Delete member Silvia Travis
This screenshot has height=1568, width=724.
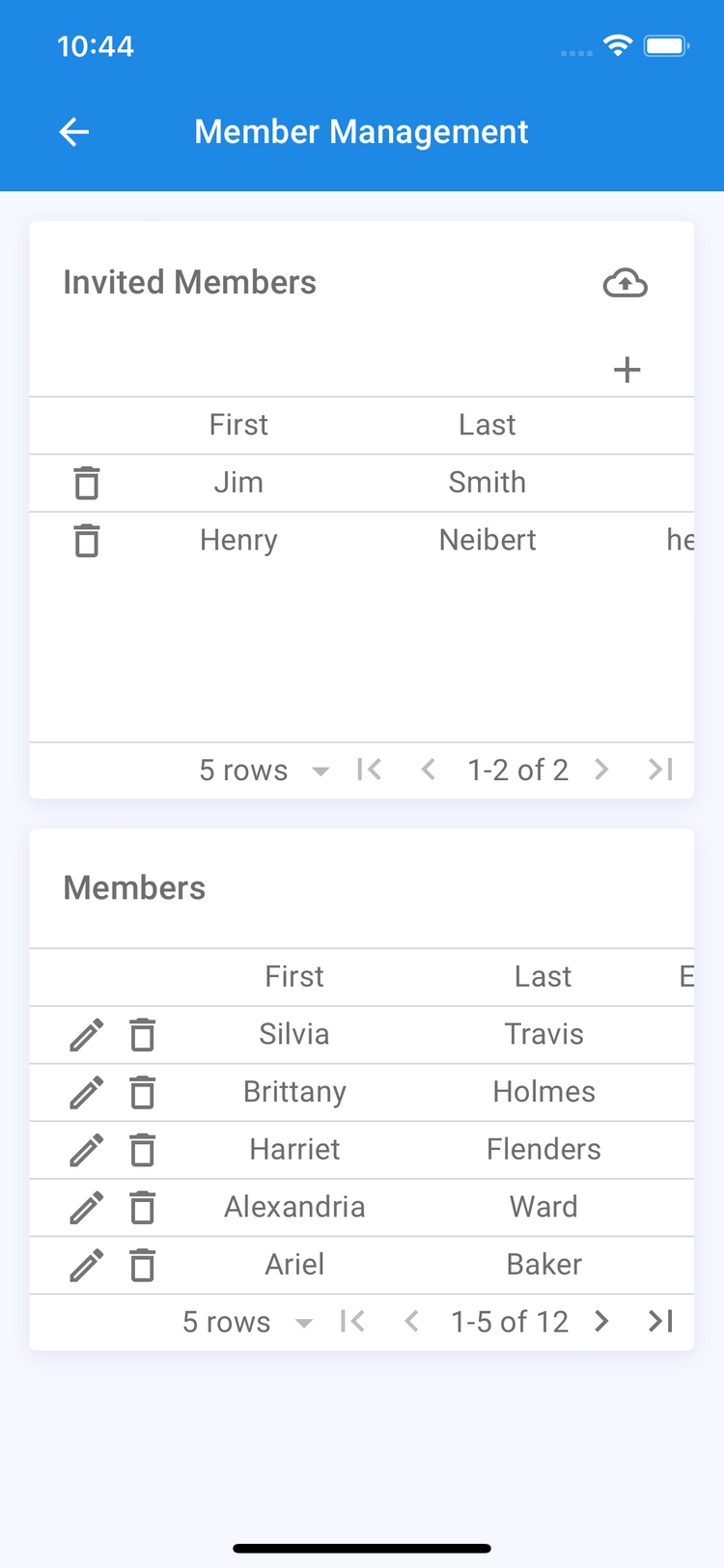pos(143,1035)
